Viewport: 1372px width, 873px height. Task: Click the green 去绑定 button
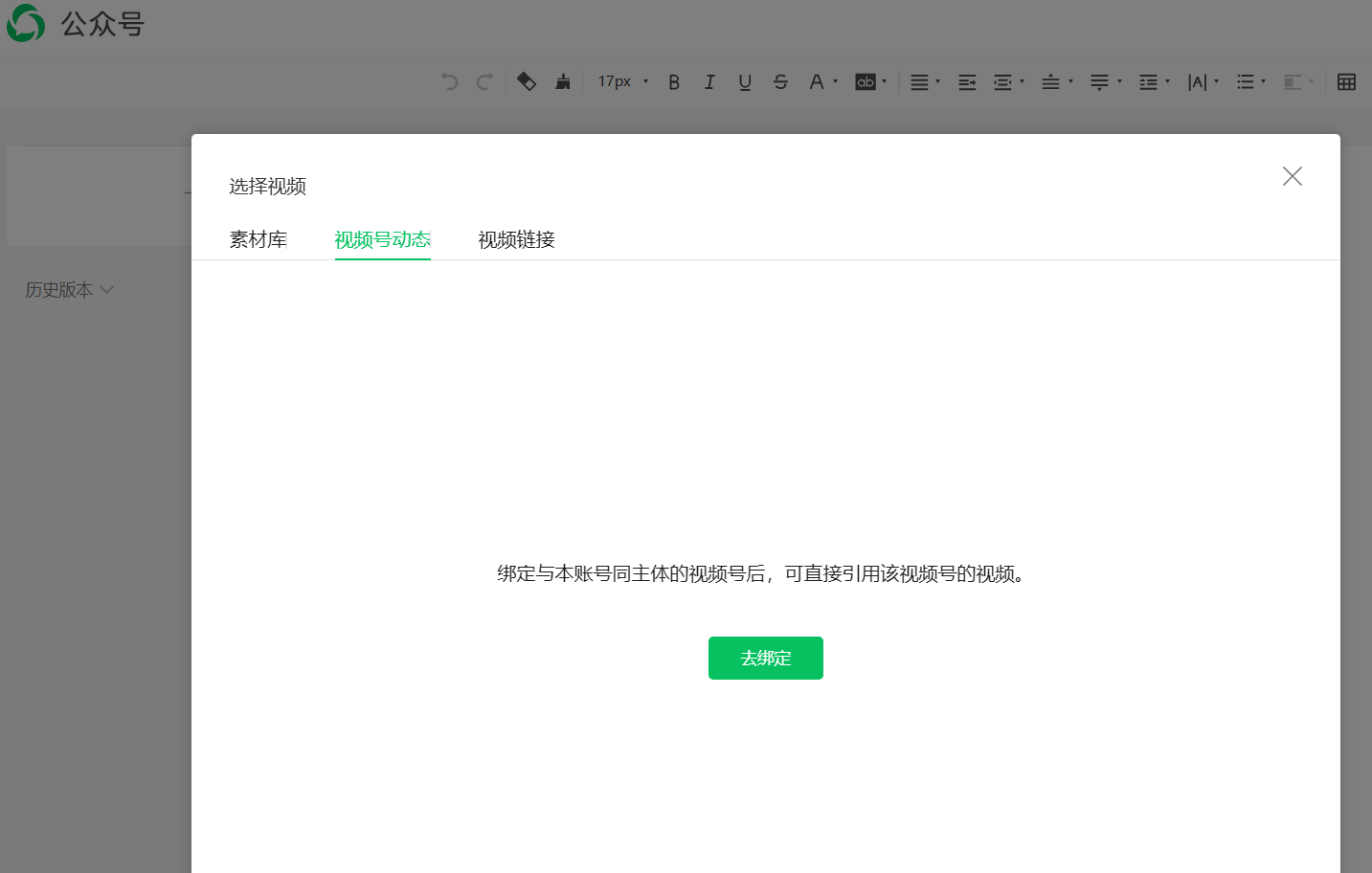[765, 658]
